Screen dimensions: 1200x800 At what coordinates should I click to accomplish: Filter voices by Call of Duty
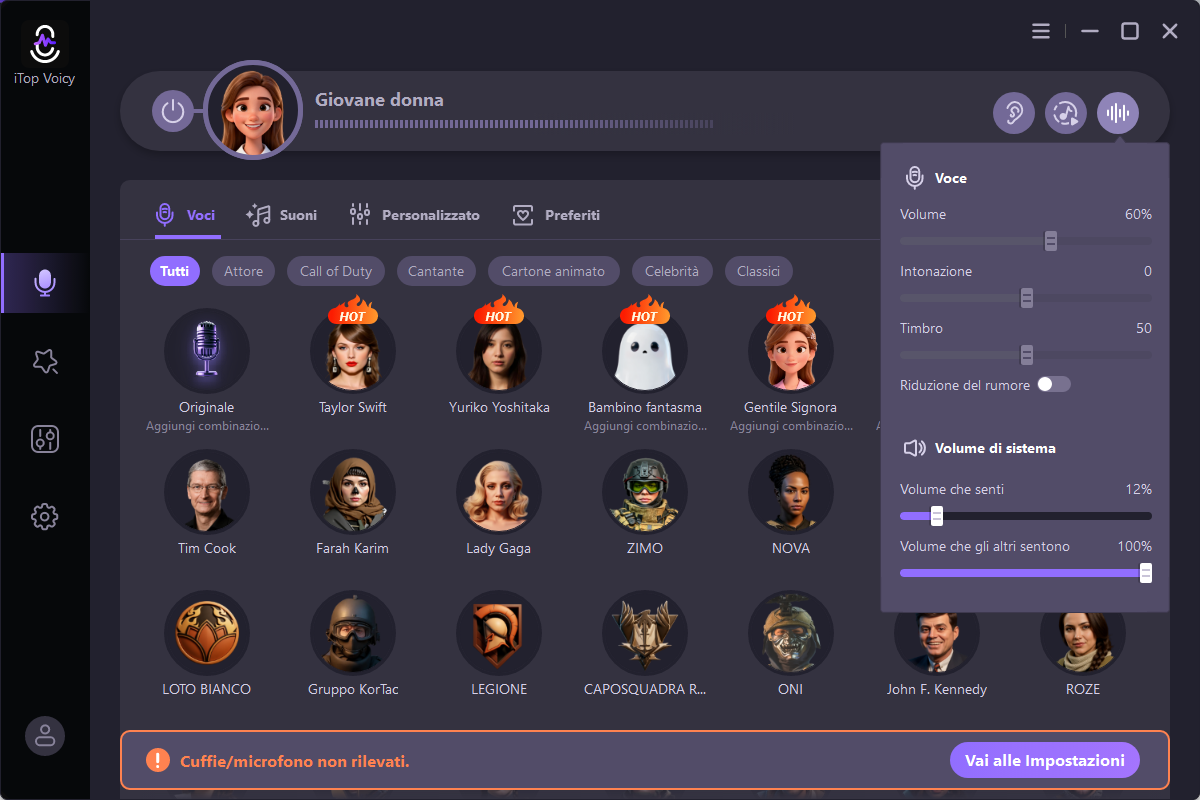pyautogui.click(x=336, y=271)
